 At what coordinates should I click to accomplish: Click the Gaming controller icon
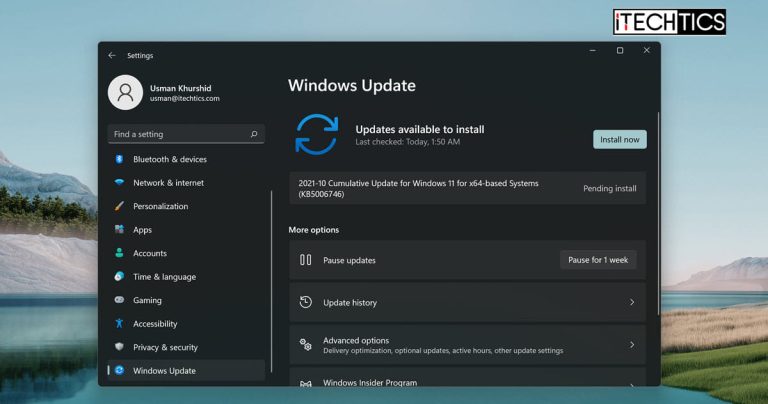click(x=119, y=300)
